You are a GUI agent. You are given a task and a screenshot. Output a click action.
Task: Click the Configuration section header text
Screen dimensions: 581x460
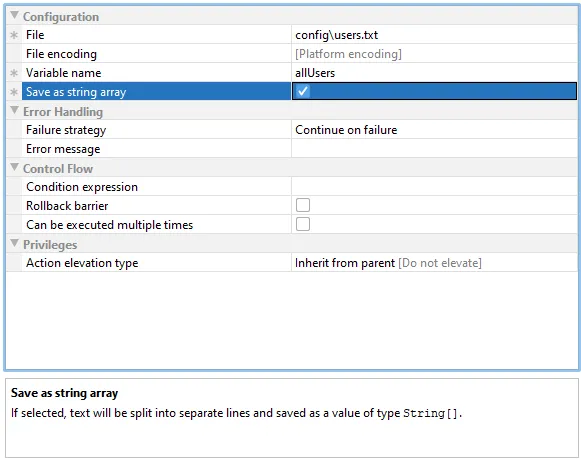(61, 17)
